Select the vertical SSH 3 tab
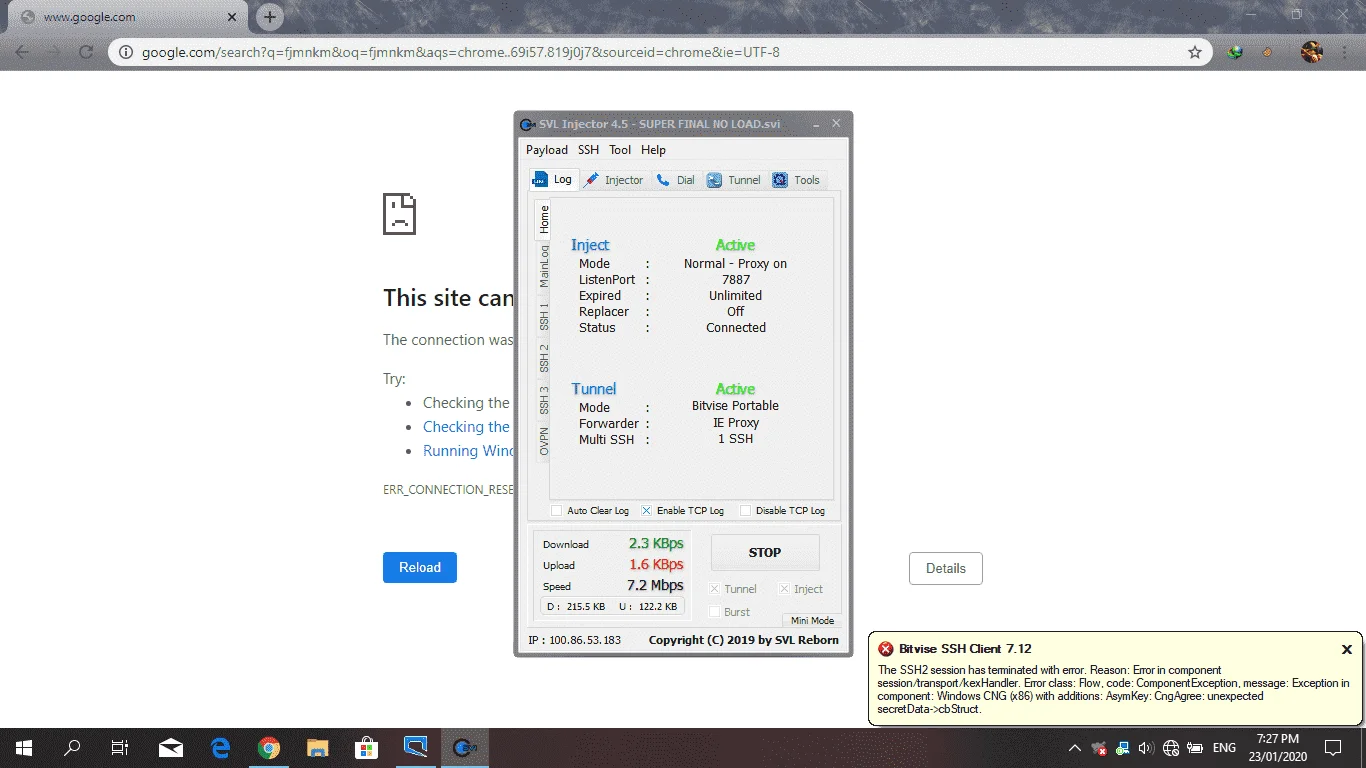Image resolution: width=1366 pixels, height=768 pixels. [543, 400]
